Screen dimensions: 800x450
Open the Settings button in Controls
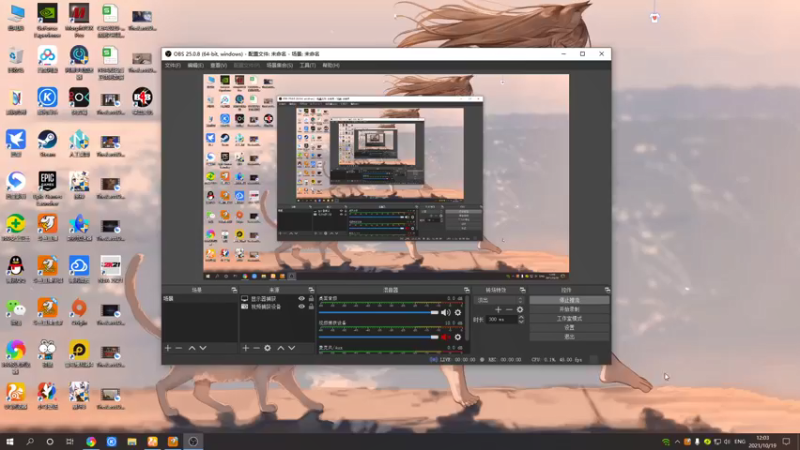(569, 328)
